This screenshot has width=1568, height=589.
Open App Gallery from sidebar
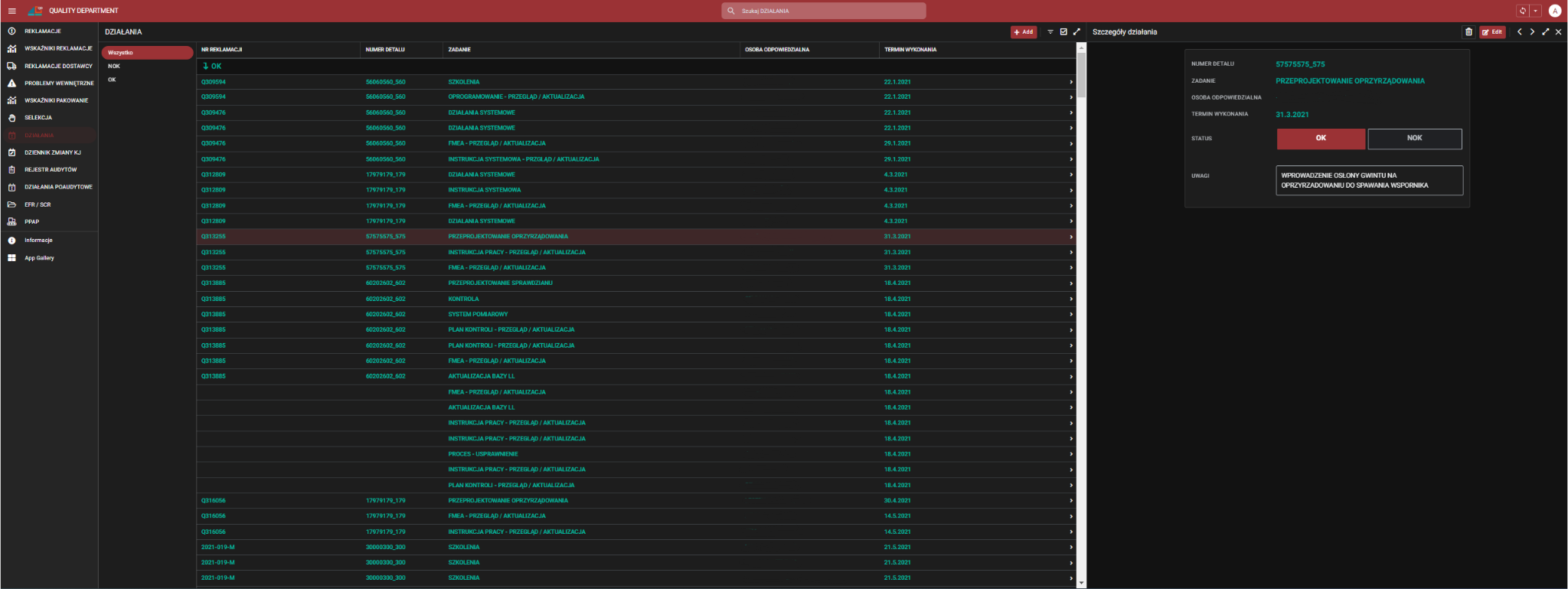(x=39, y=258)
